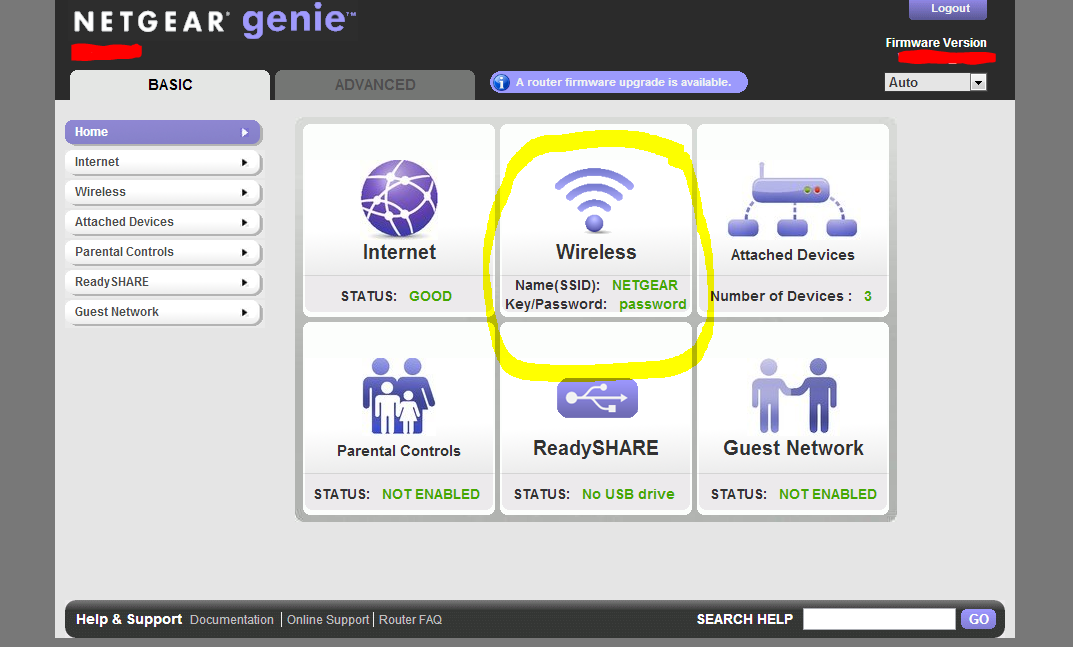
Task: Click the Wireless signal icon
Action: pos(595,200)
